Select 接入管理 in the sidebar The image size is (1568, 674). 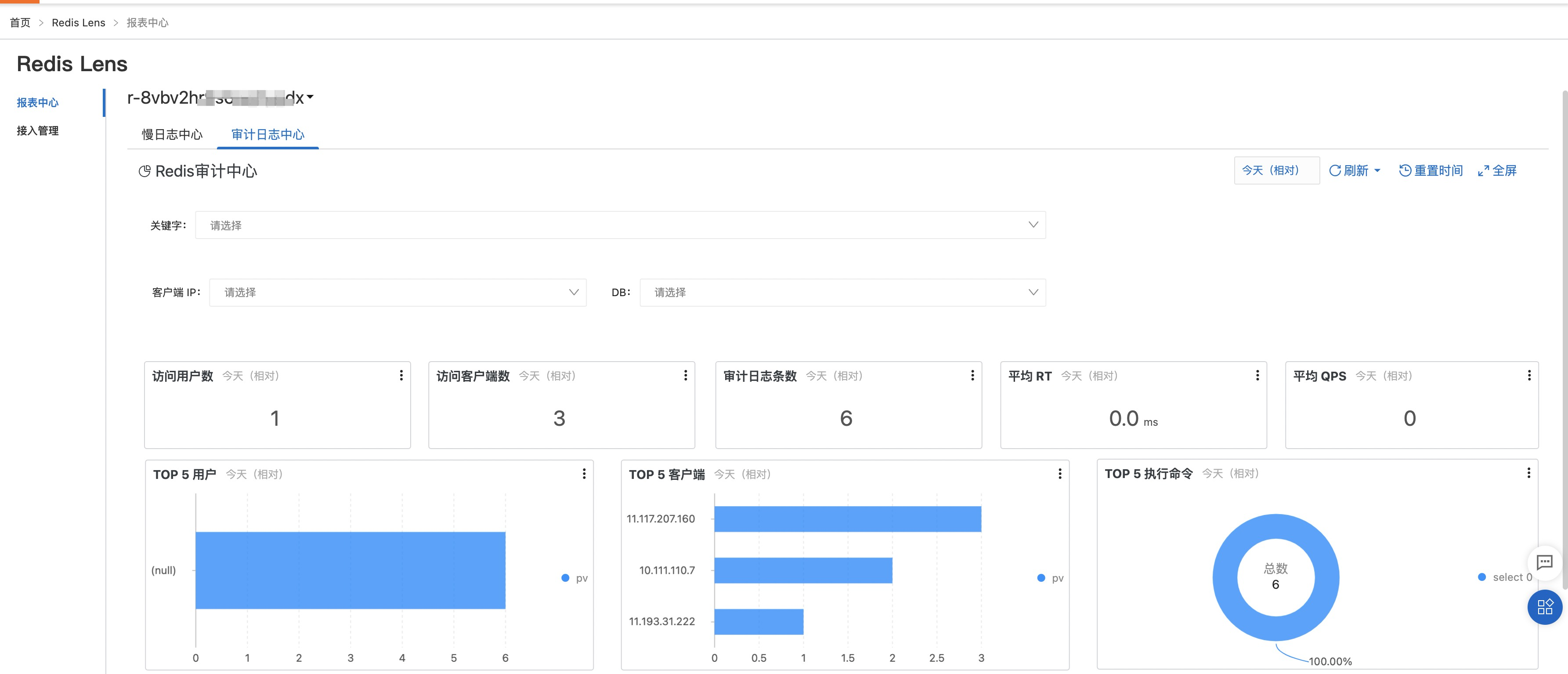coord(38,130)
